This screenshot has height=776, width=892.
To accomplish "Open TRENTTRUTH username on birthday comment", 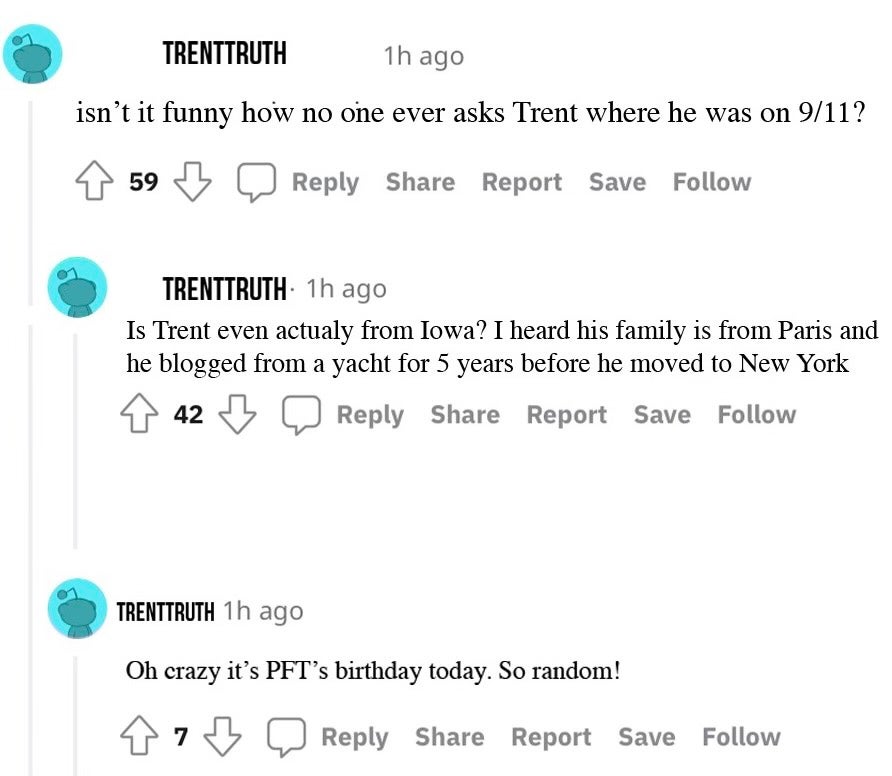I will point(165,611).
